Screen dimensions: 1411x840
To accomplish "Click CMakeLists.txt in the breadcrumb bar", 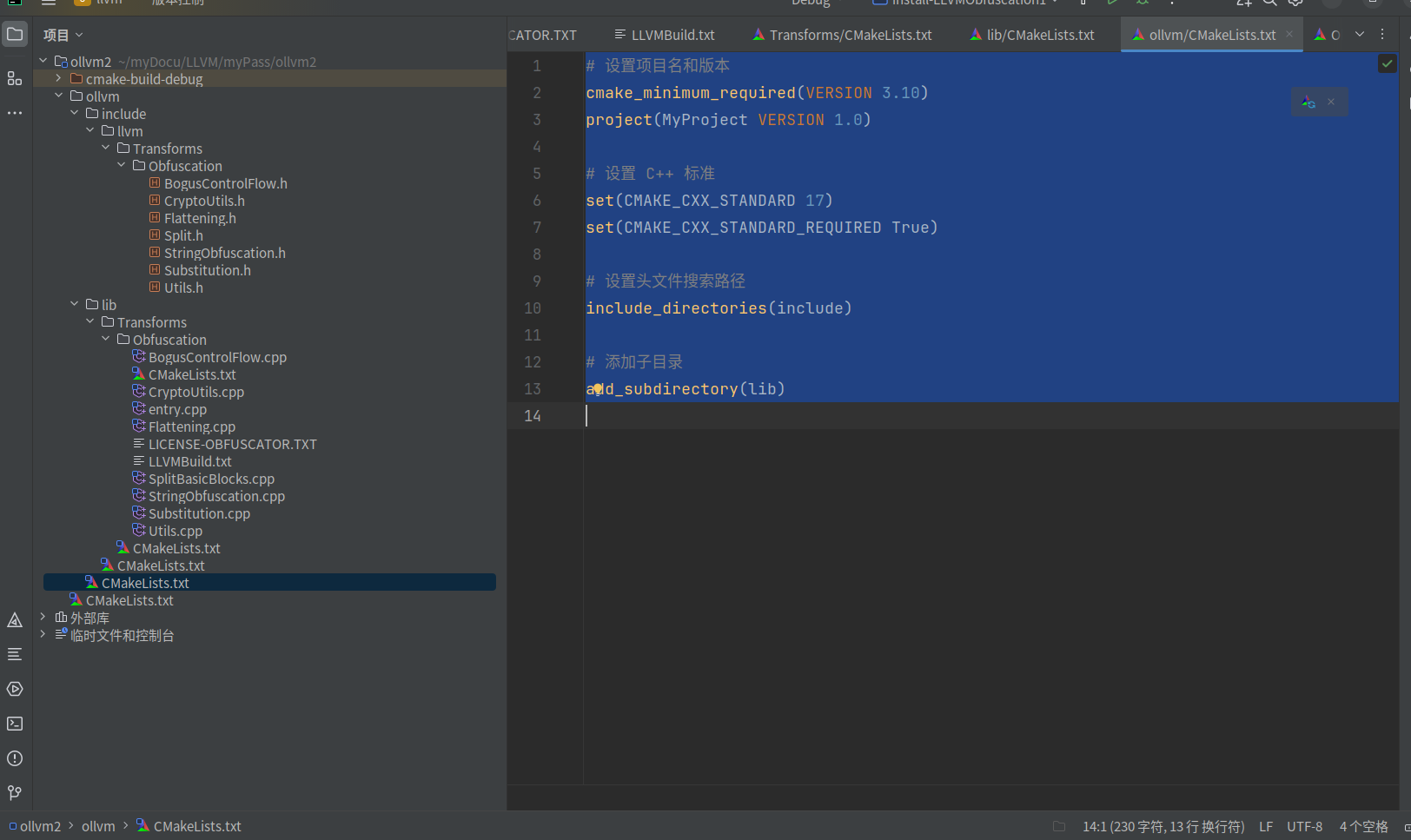I will point(189,826).
